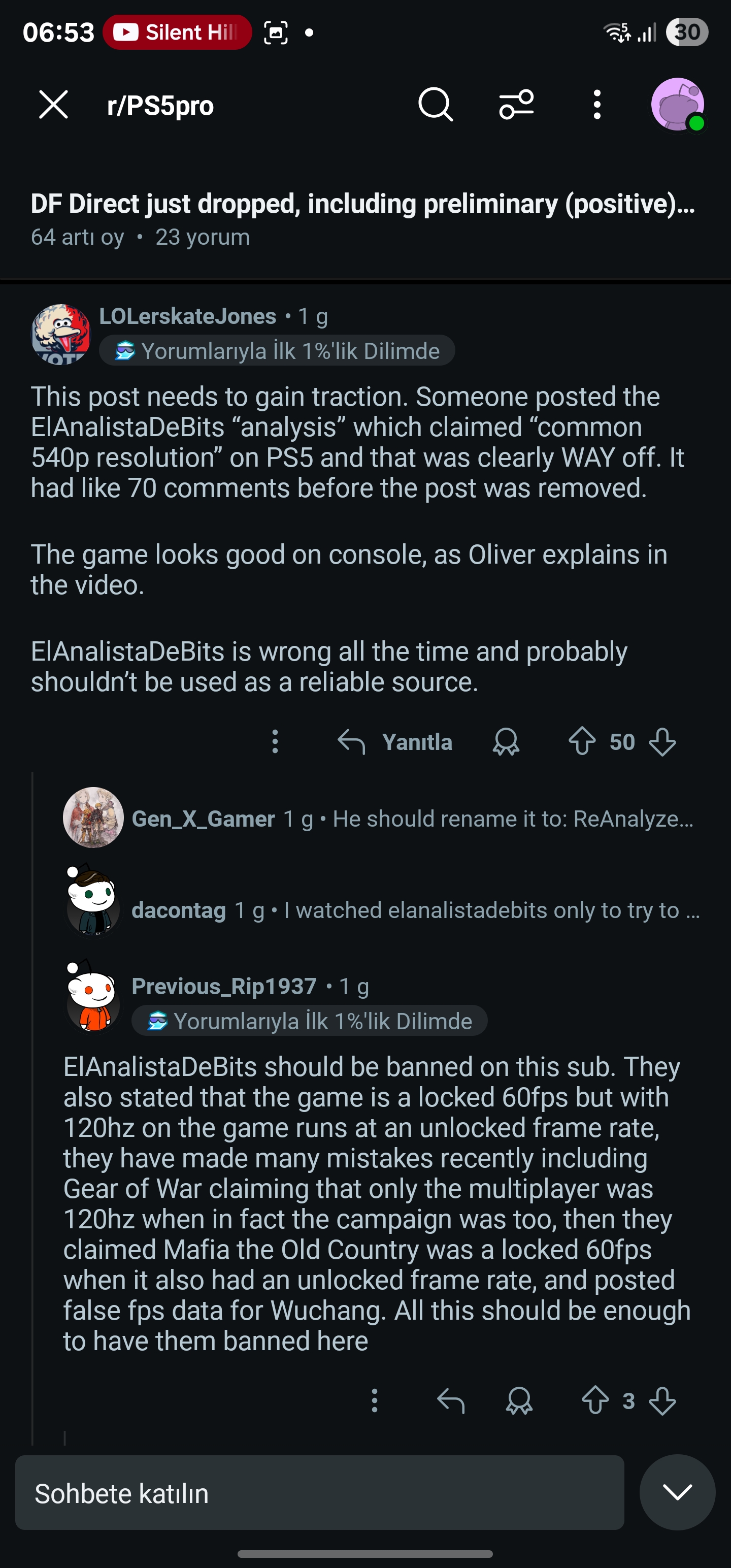Open LOLerskateJones's user profile link
Screen dimensions: 731x1568
pos(187,316)
